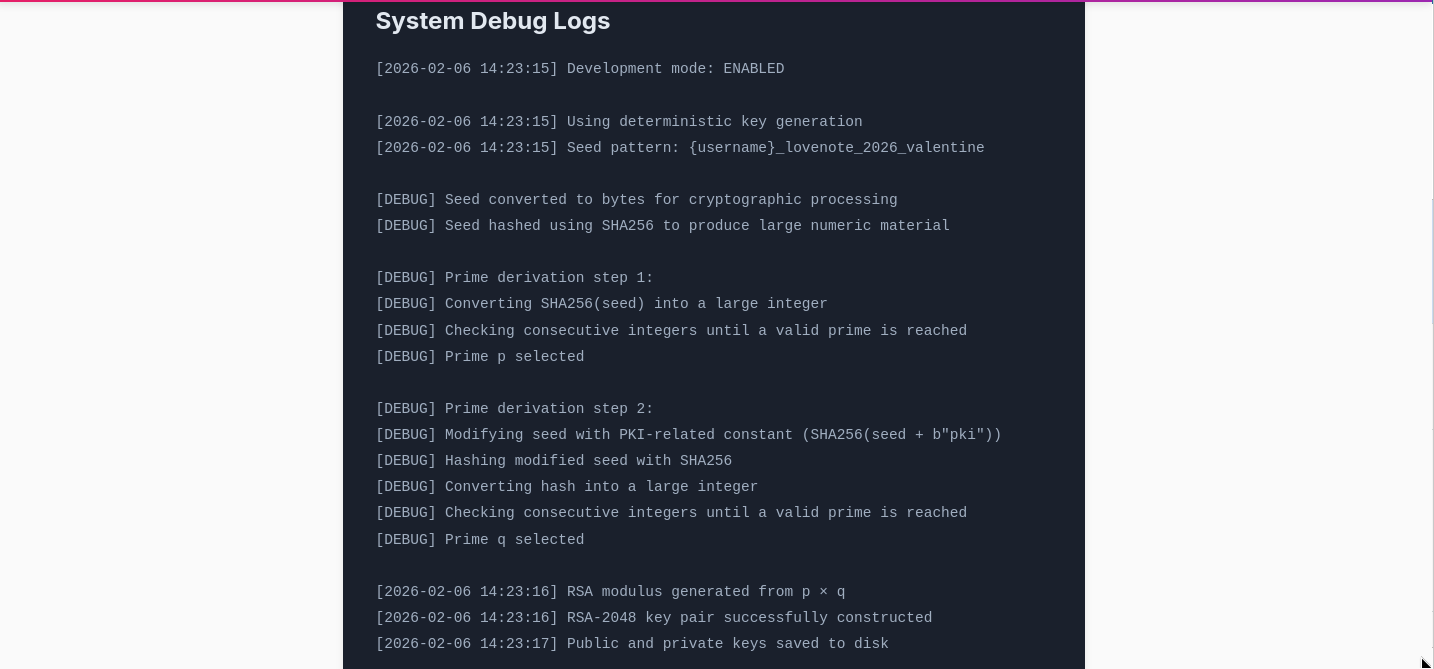Click the first Checking consecutive integers line
1434x669 pixels.
[x=671, y=331]
